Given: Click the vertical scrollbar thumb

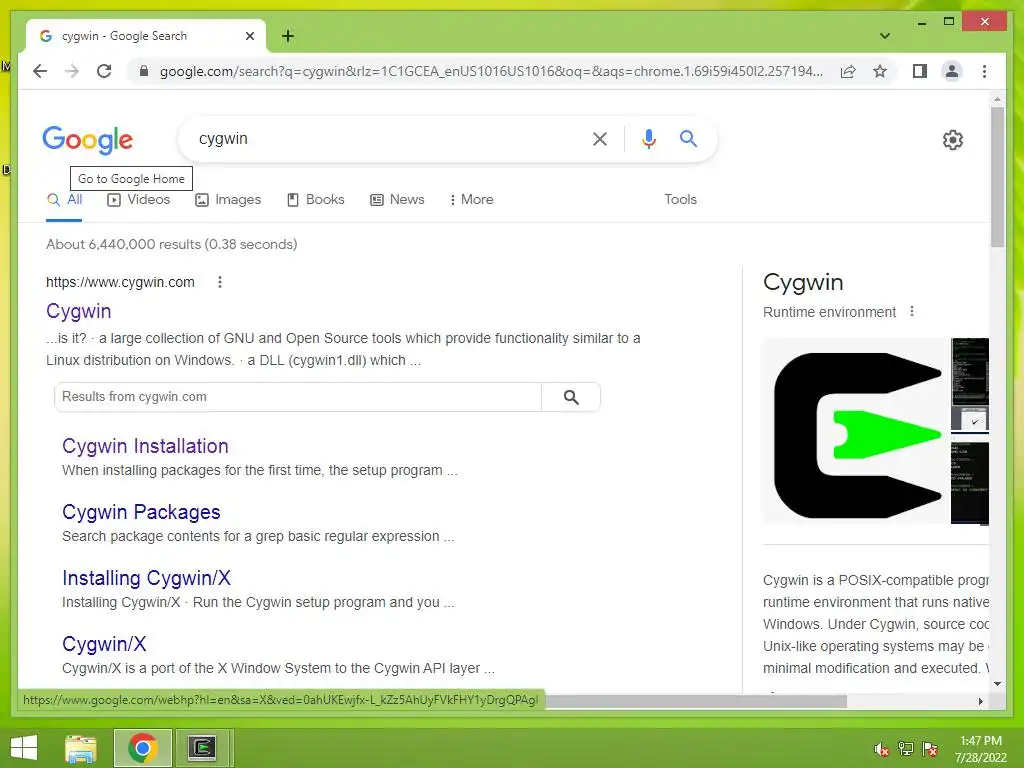Looking at the screenshot, I should 997,176.
